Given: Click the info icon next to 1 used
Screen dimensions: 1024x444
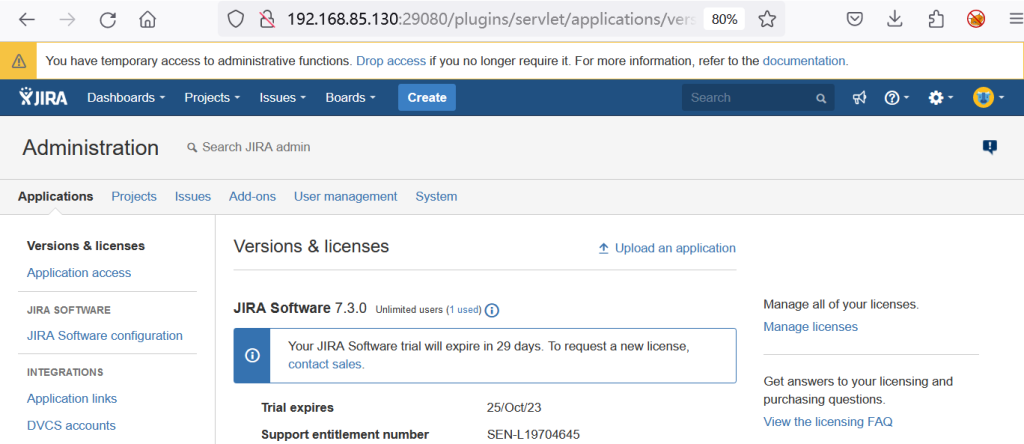Looking at the screenshot, I should [x=492, y=309].
